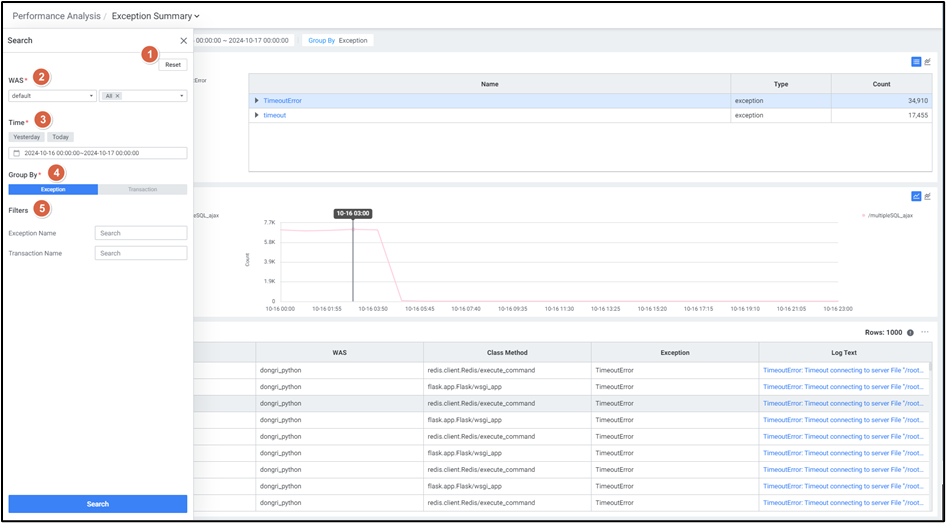The width and height of the screenshot is (946, 523).
Task: Select the Yesterday time preset
Action: [x=26, y=137]
